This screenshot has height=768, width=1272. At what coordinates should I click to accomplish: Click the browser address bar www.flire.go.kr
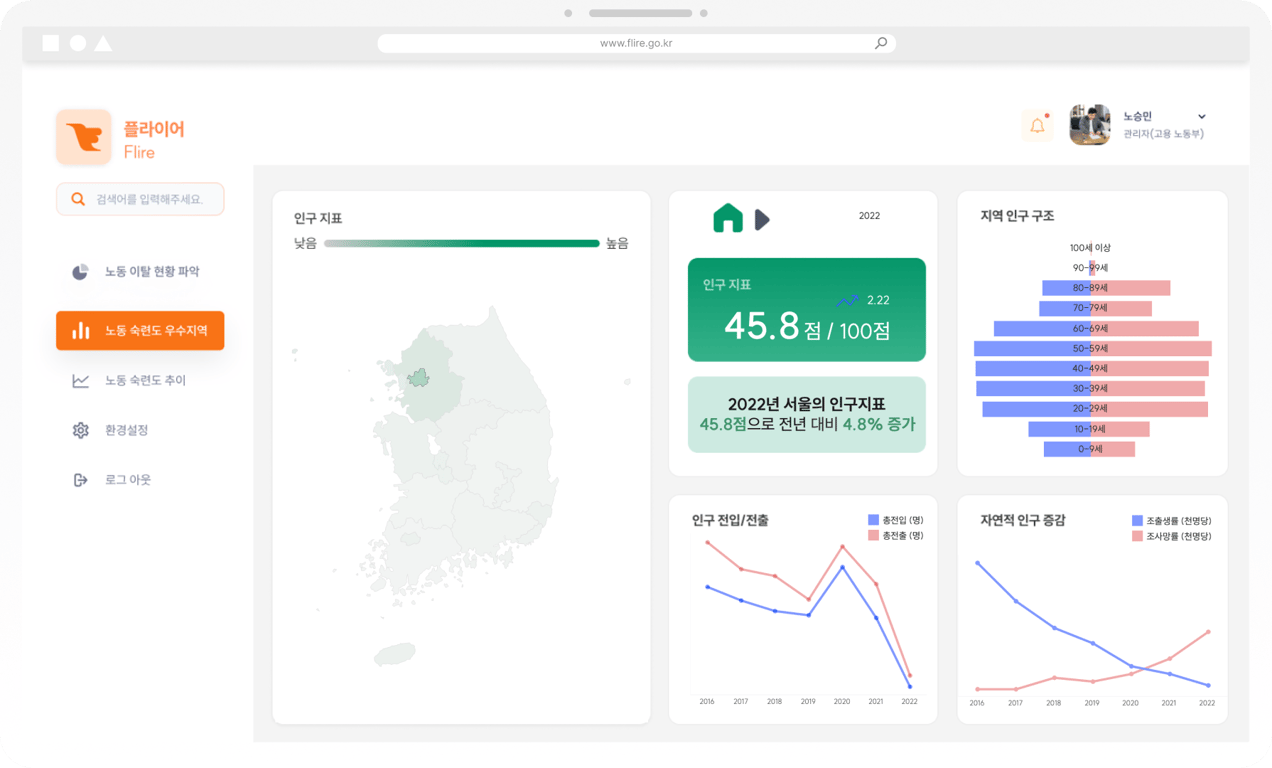coord(636,43)
